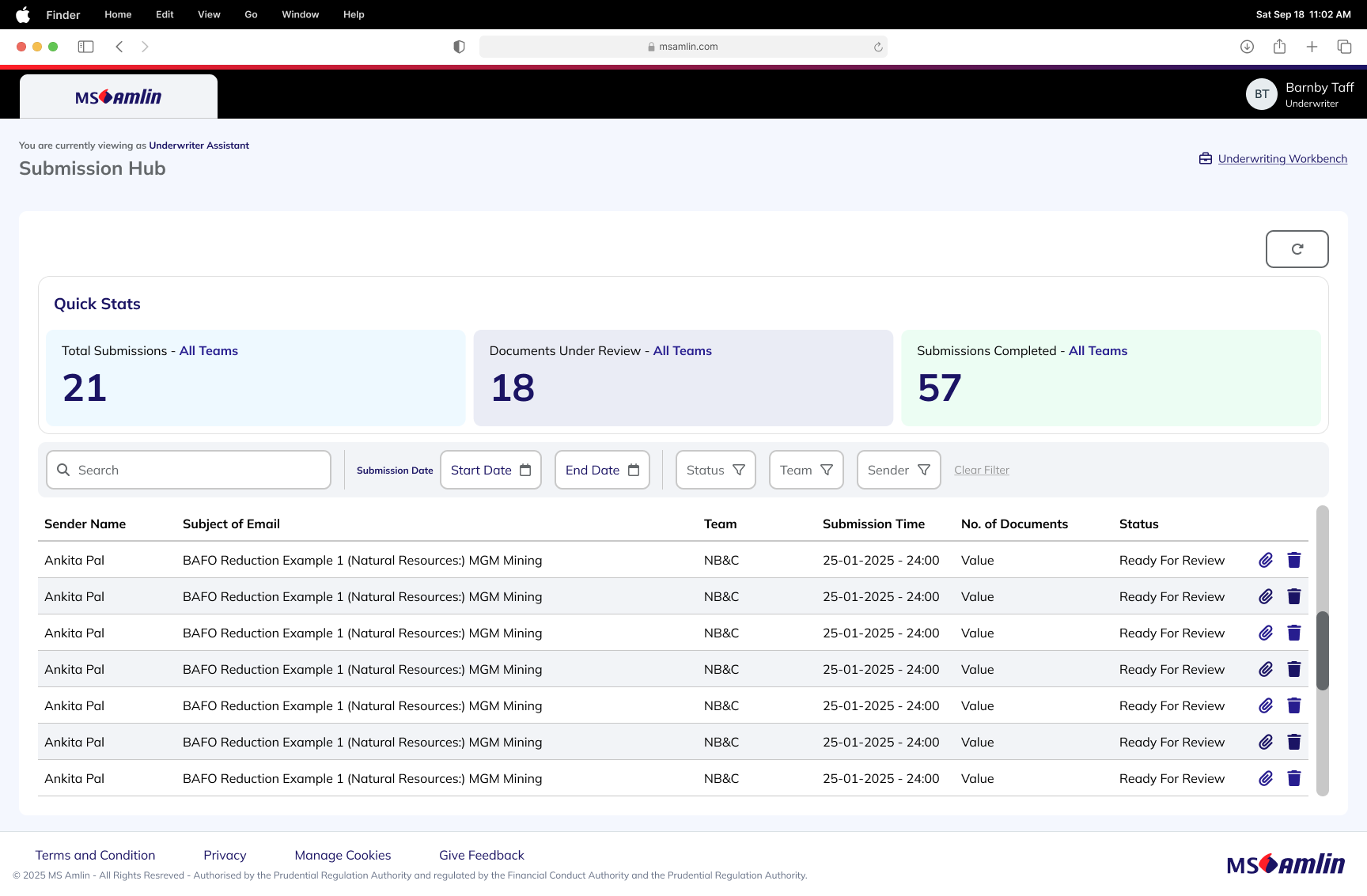This screenshot has height=896, width=1367.
Task: Click the Safari downloads icon
Action: pyautogui.click(x=1247, y=47)
